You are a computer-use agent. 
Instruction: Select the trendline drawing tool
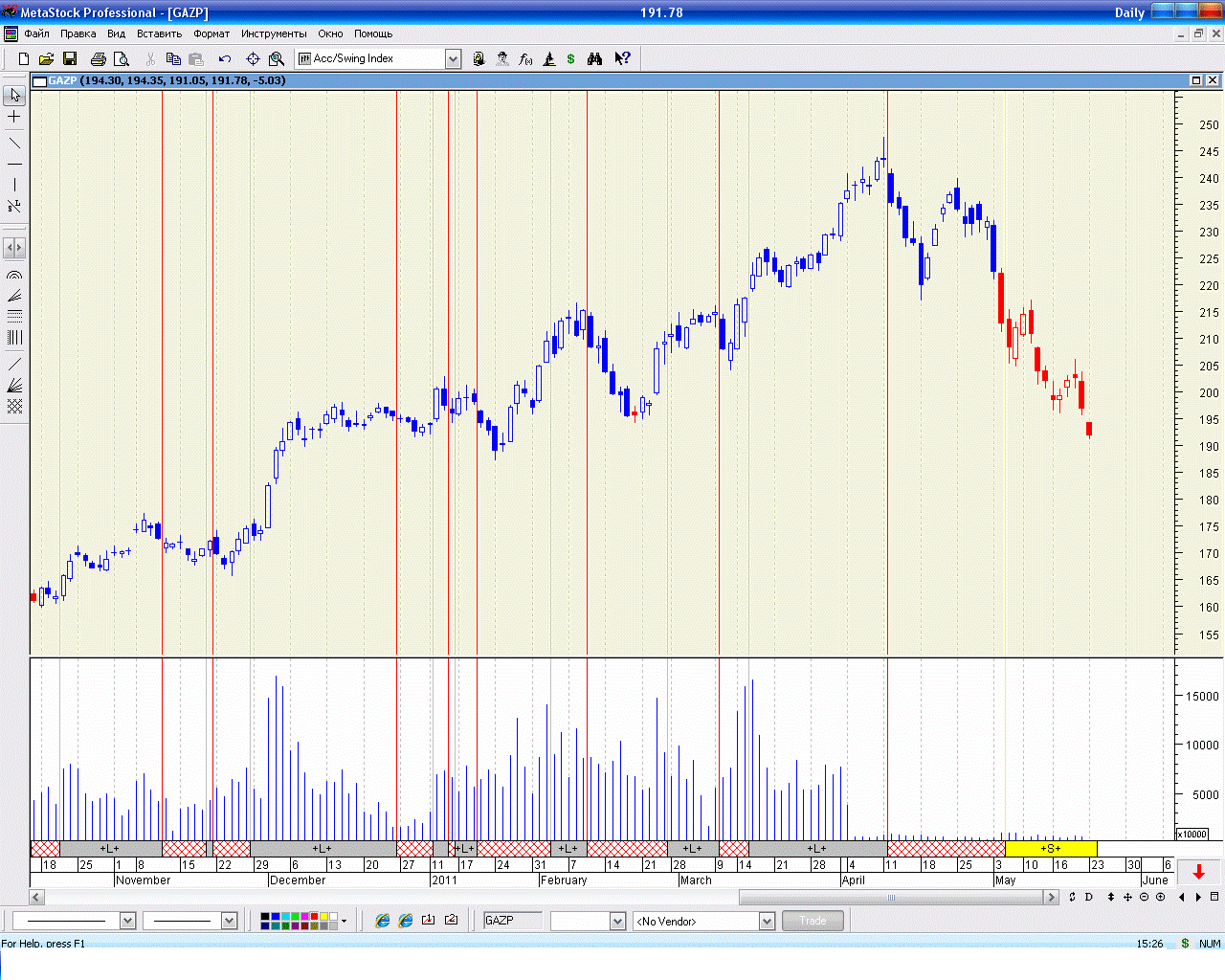pos(14,144)
